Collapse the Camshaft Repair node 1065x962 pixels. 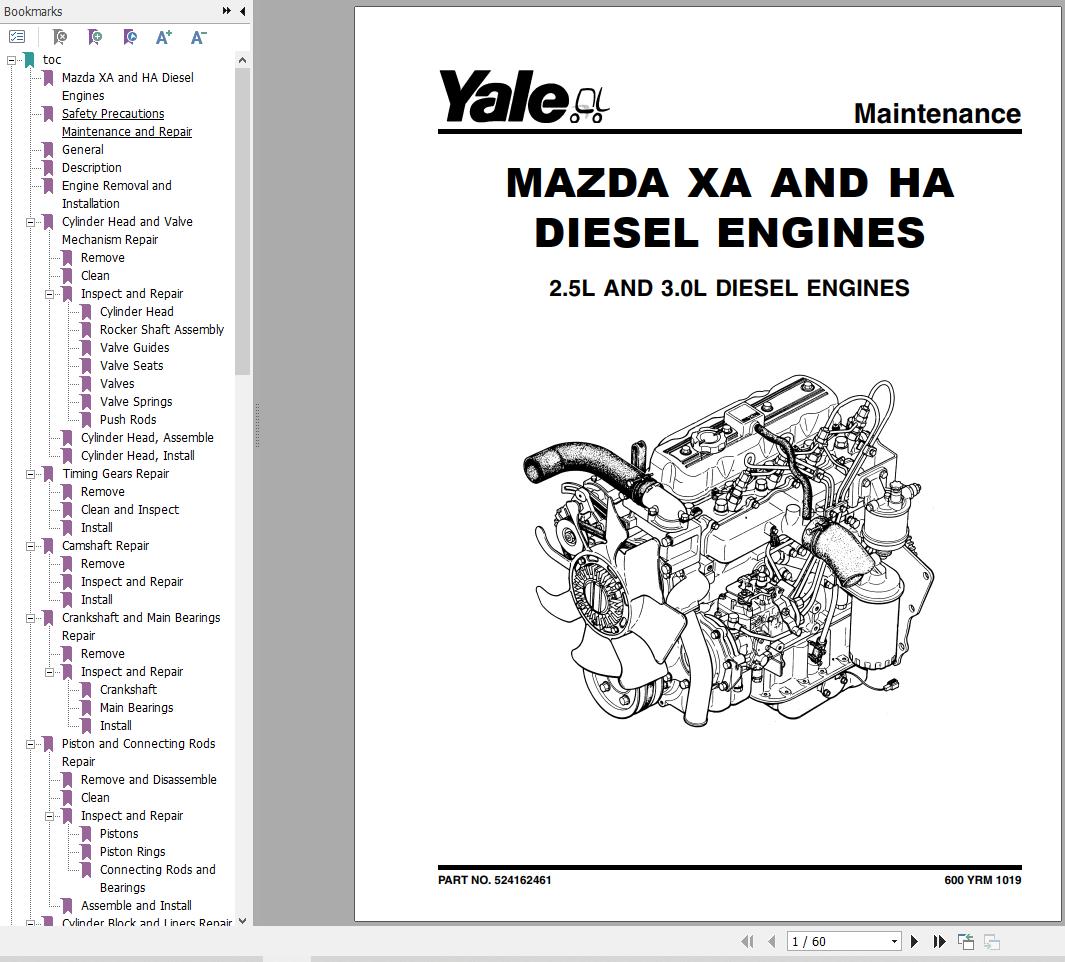coord(30,546)
